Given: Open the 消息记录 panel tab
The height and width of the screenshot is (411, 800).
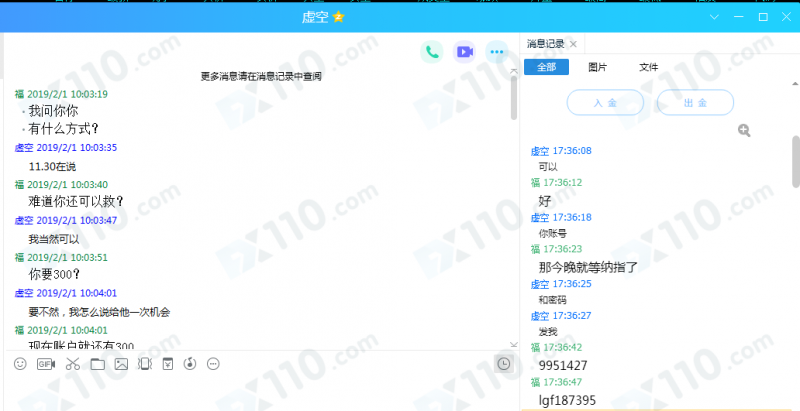Looking at the screenshot, I should [545, 44].
